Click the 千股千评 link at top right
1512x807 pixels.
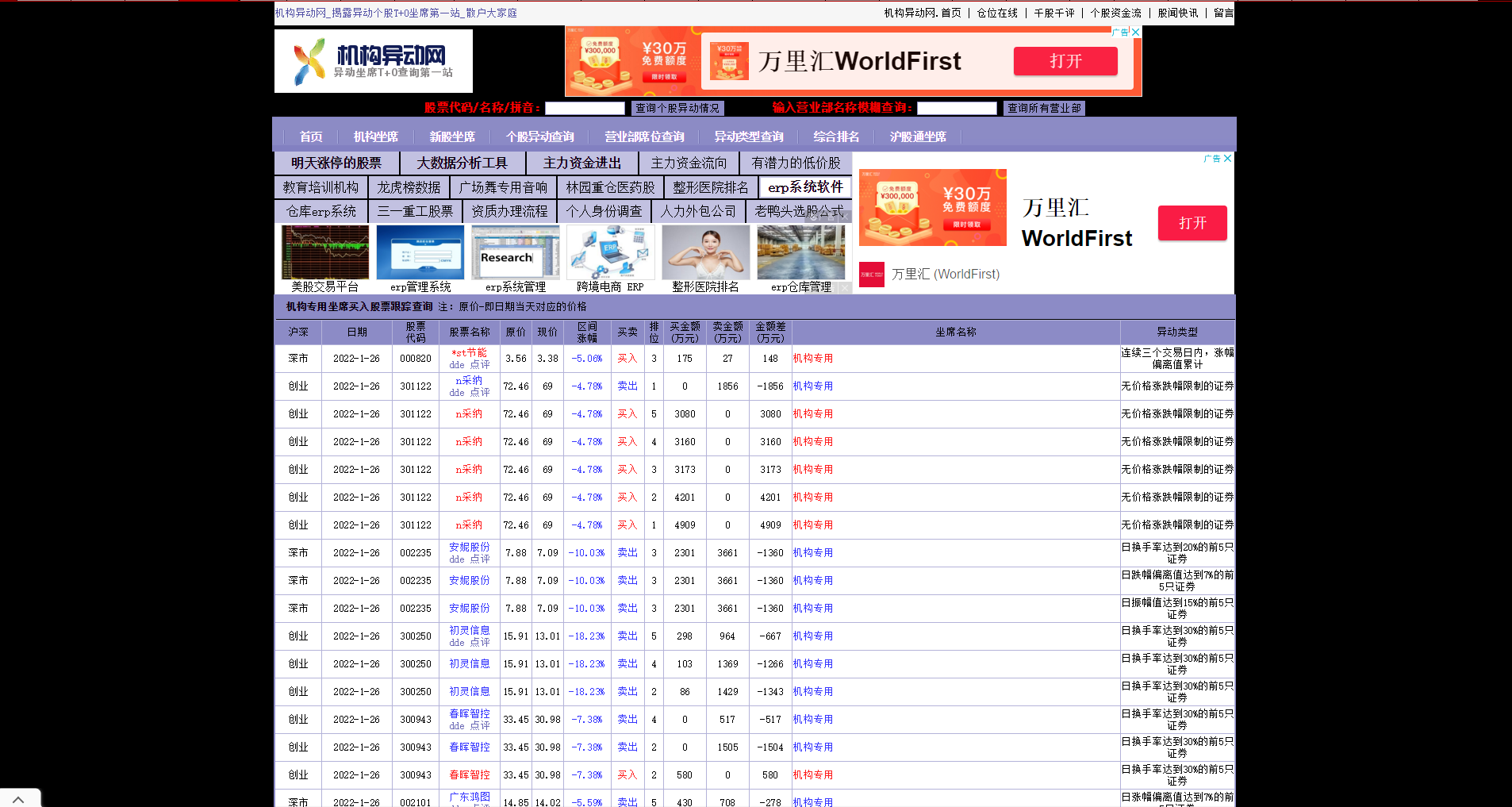1054,13
